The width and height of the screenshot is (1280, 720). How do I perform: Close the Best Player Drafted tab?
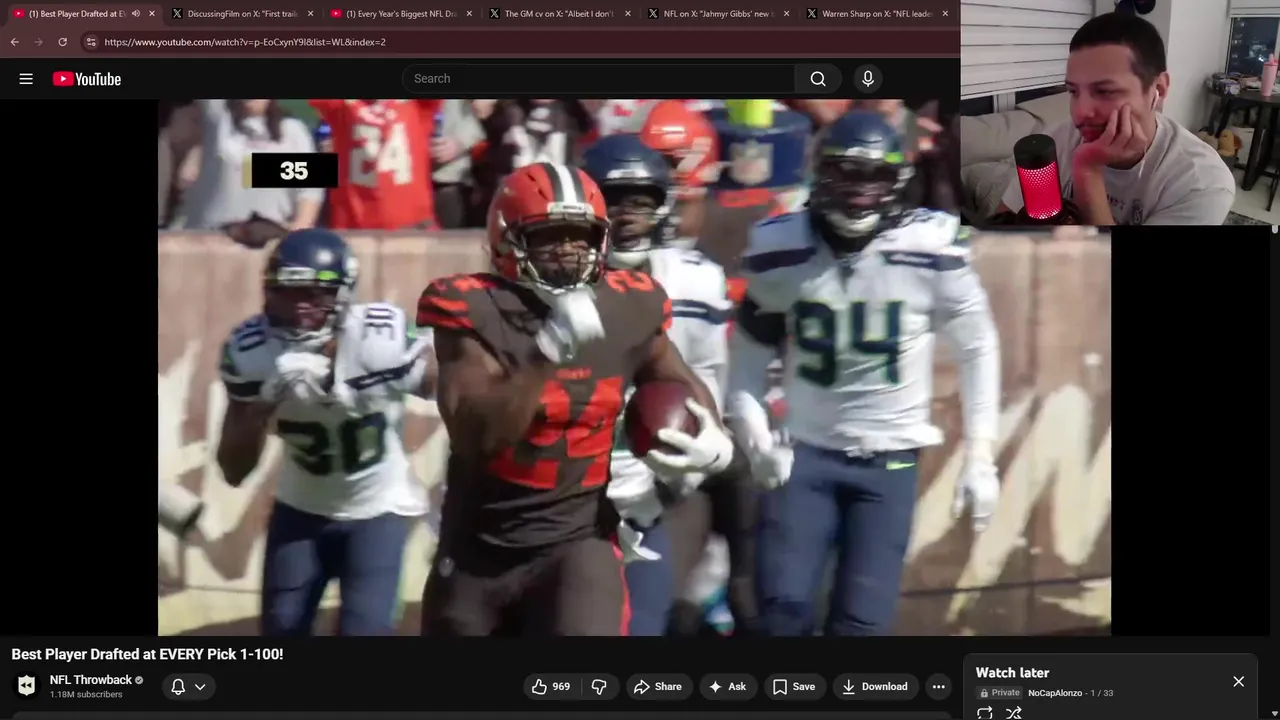click(152, 14)
